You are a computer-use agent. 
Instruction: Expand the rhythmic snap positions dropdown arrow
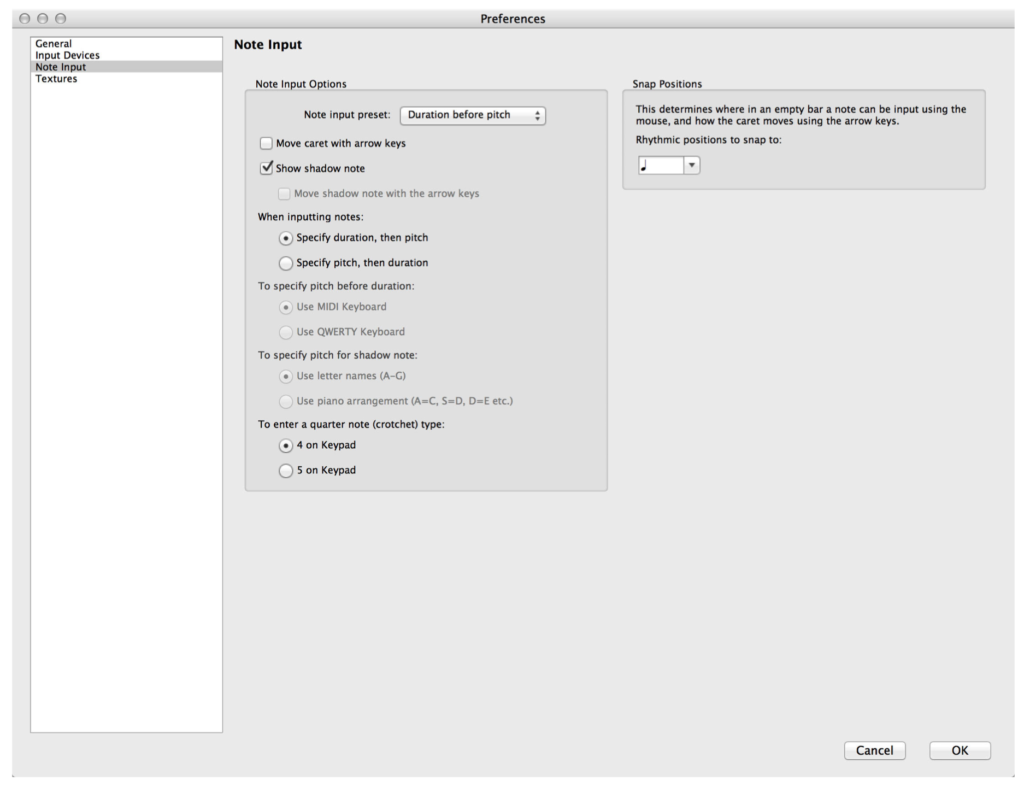click(x=691, y=166)
